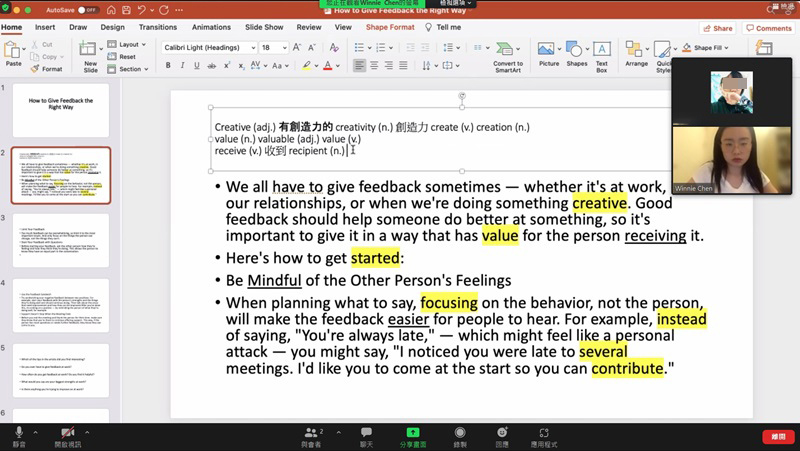This screenshot has height=451, width=800.
Task: Select the slide 1 title thumbnail
Action: click(61, 110)
